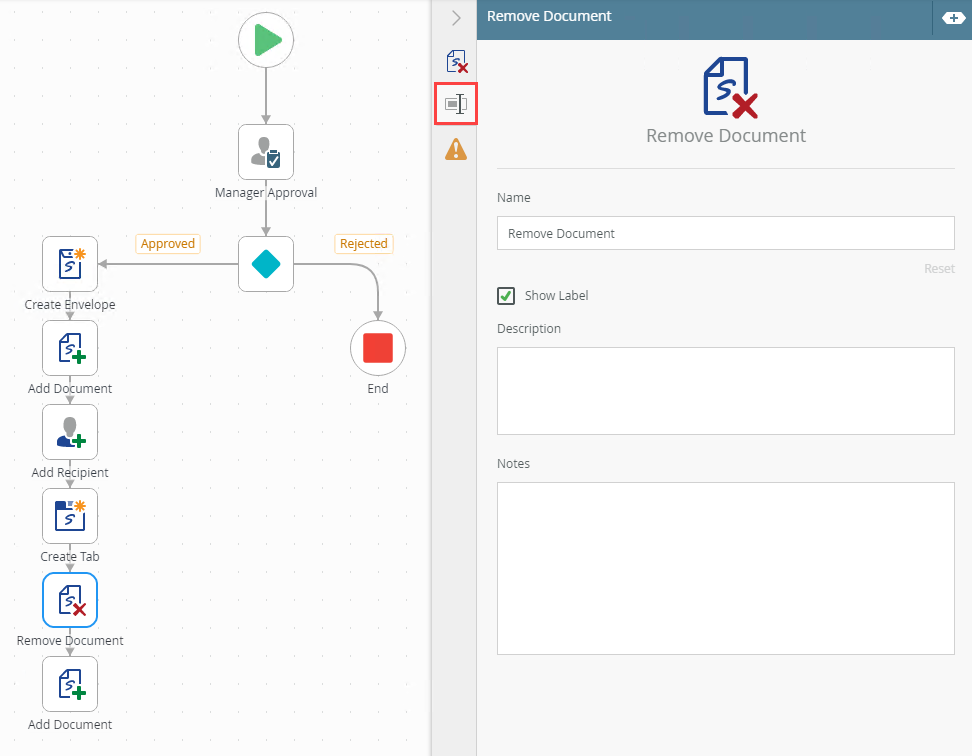Viewport: 972px width, 756px height.
Task: Select the bottom Add Document step
Action: (70, 684)
